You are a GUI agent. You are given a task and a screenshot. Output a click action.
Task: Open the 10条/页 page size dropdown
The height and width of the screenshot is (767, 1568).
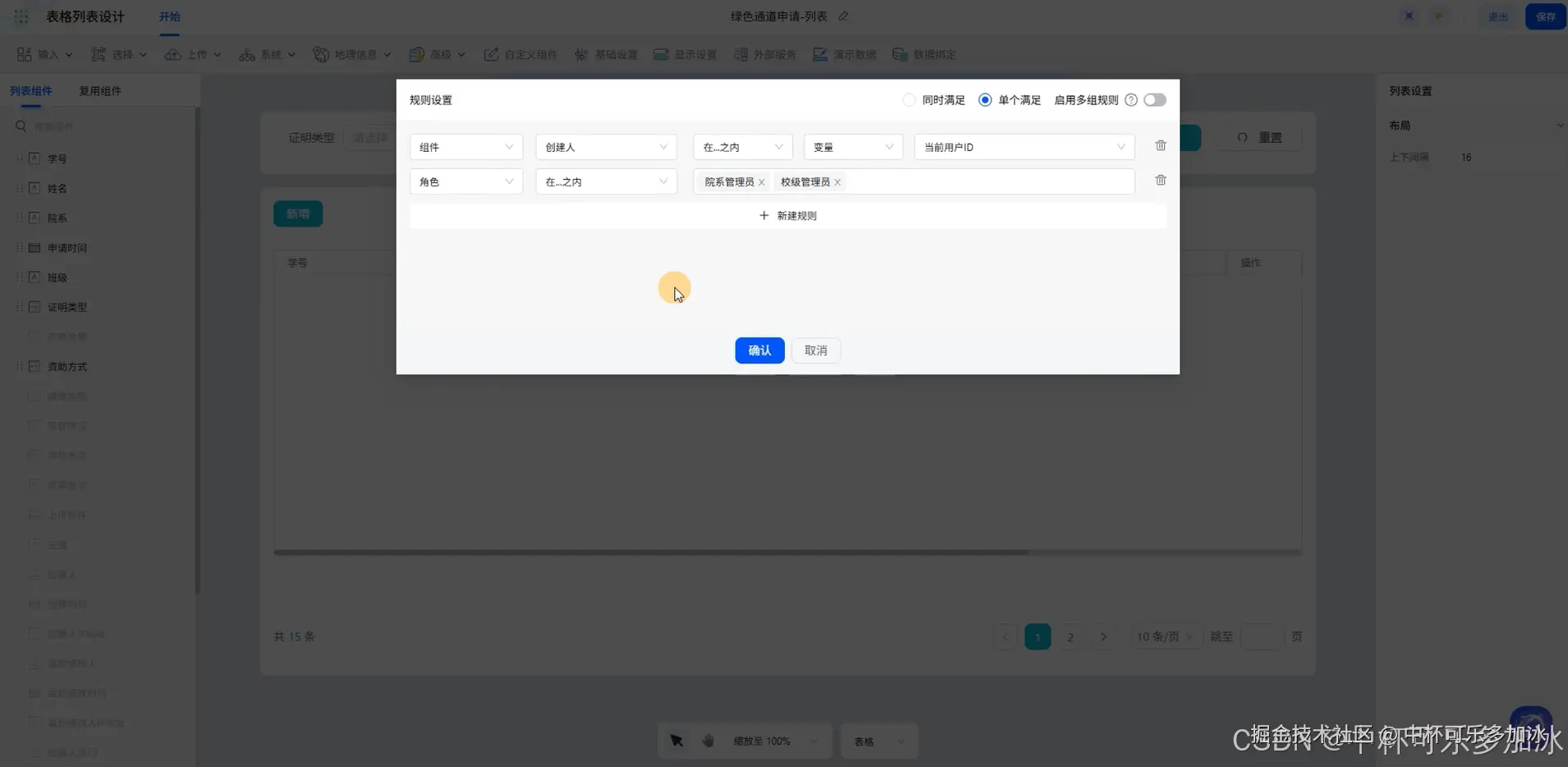1165,636
